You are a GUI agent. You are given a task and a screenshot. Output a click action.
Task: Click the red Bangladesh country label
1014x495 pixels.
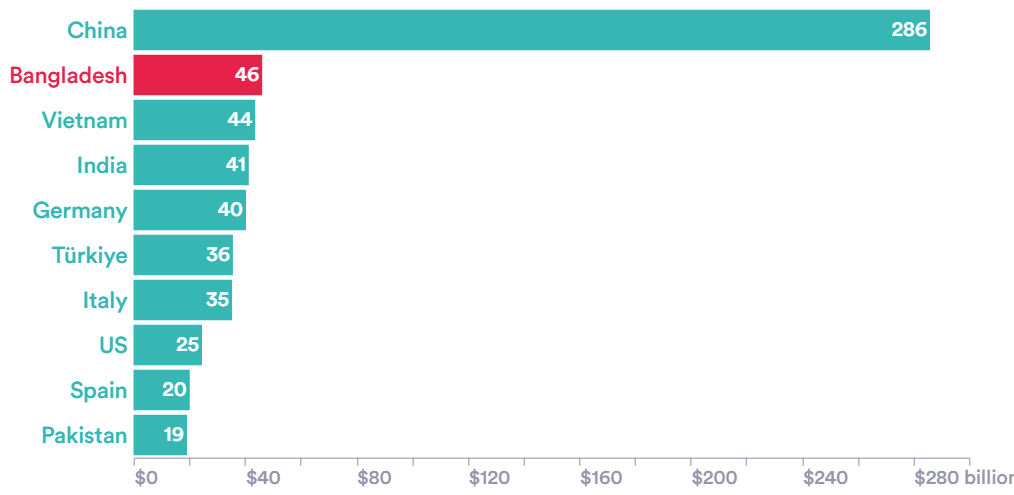69,76
